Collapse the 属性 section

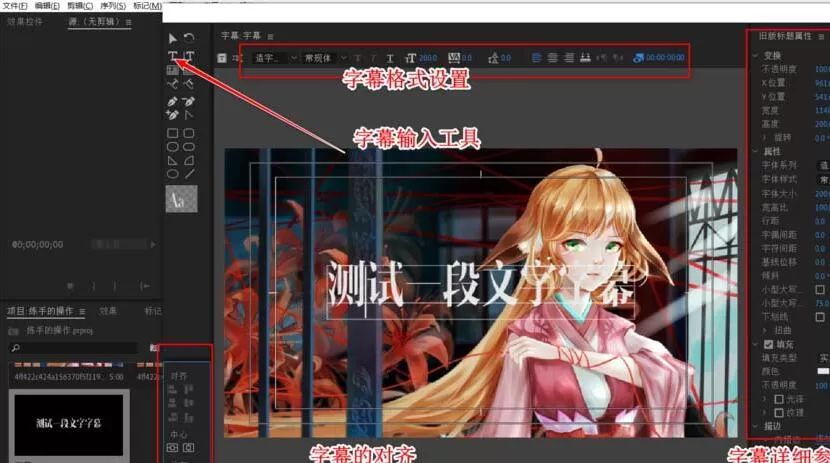[x=755, y=151]
